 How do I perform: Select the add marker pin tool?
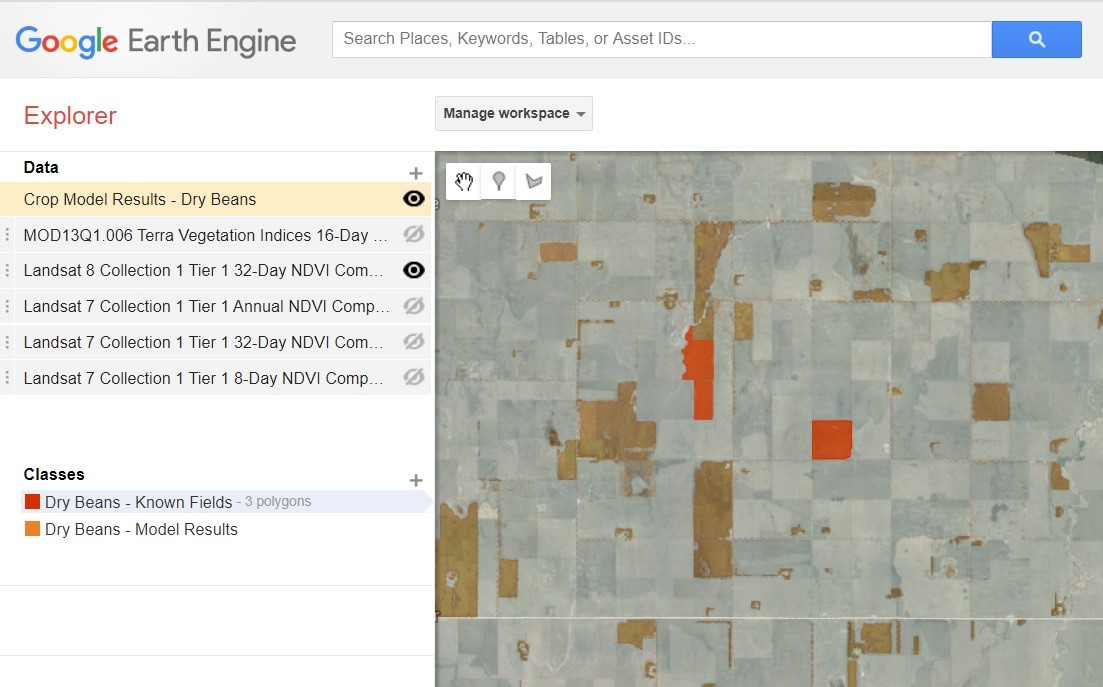coord(498,181)
